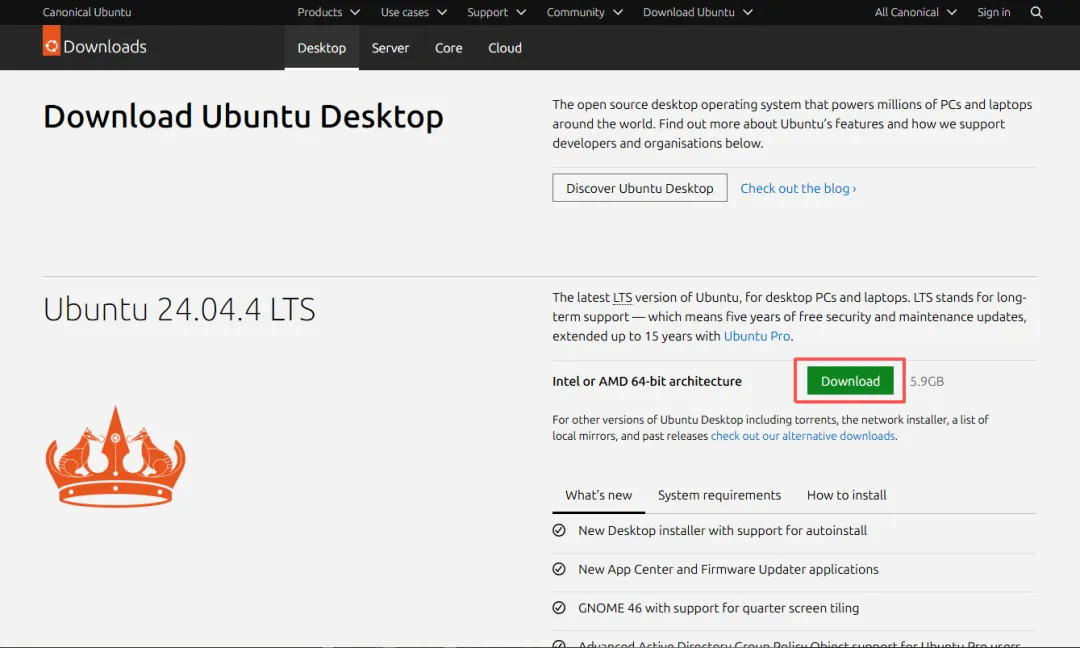
Task: Select the How to install tab
Action: pyautogui.click(x=847, y=495)
